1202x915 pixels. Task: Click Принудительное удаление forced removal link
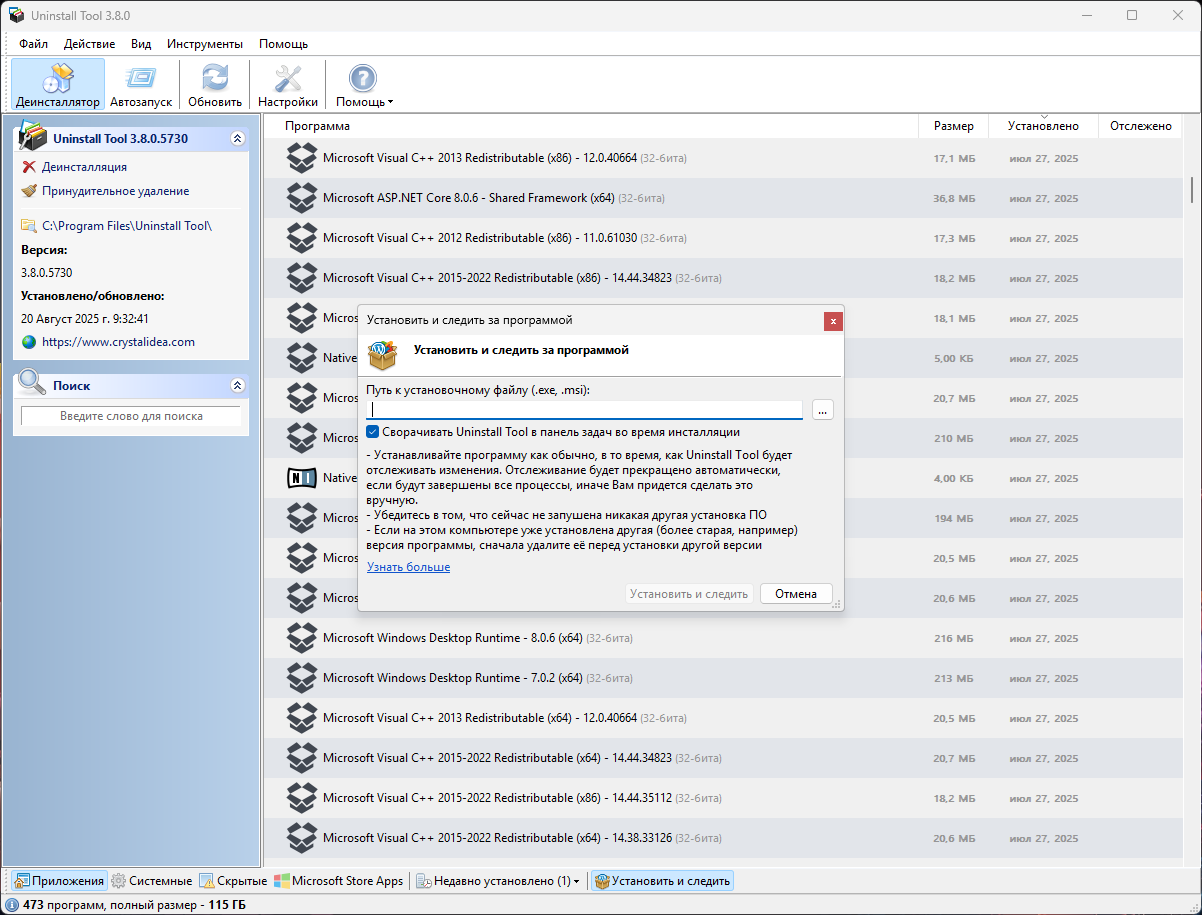(x=115, y=191)
